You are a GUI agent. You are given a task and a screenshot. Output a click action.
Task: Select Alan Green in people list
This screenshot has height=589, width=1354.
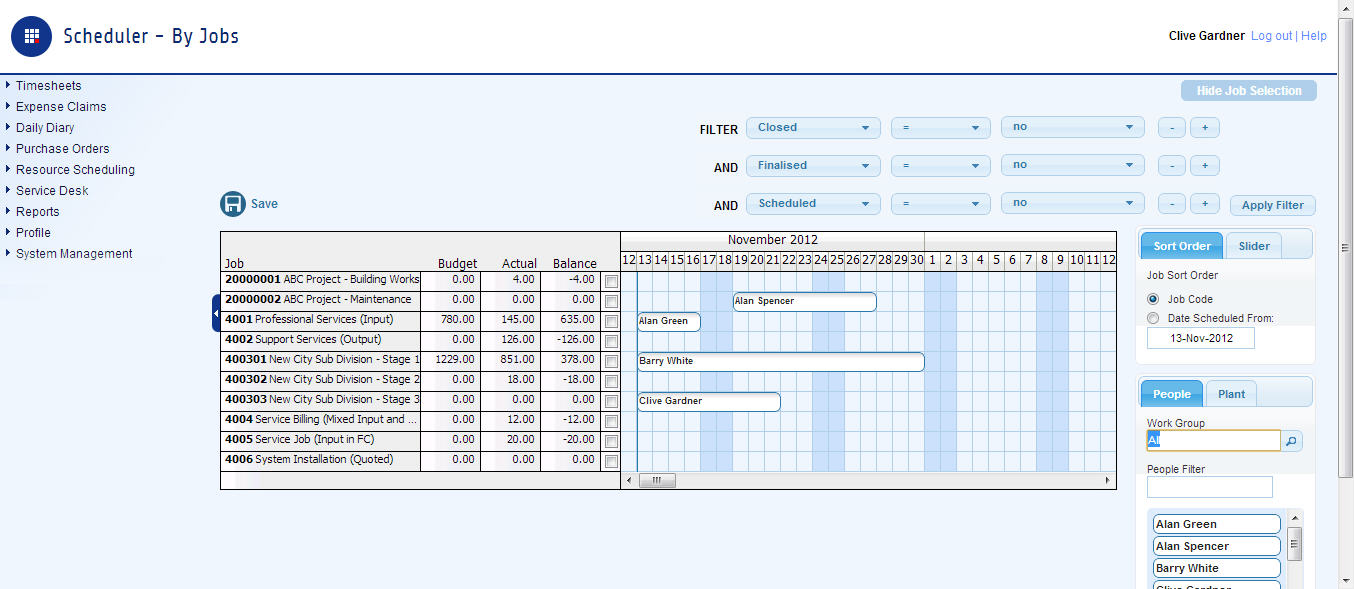pyautogui.click(x=1217, y=524)
